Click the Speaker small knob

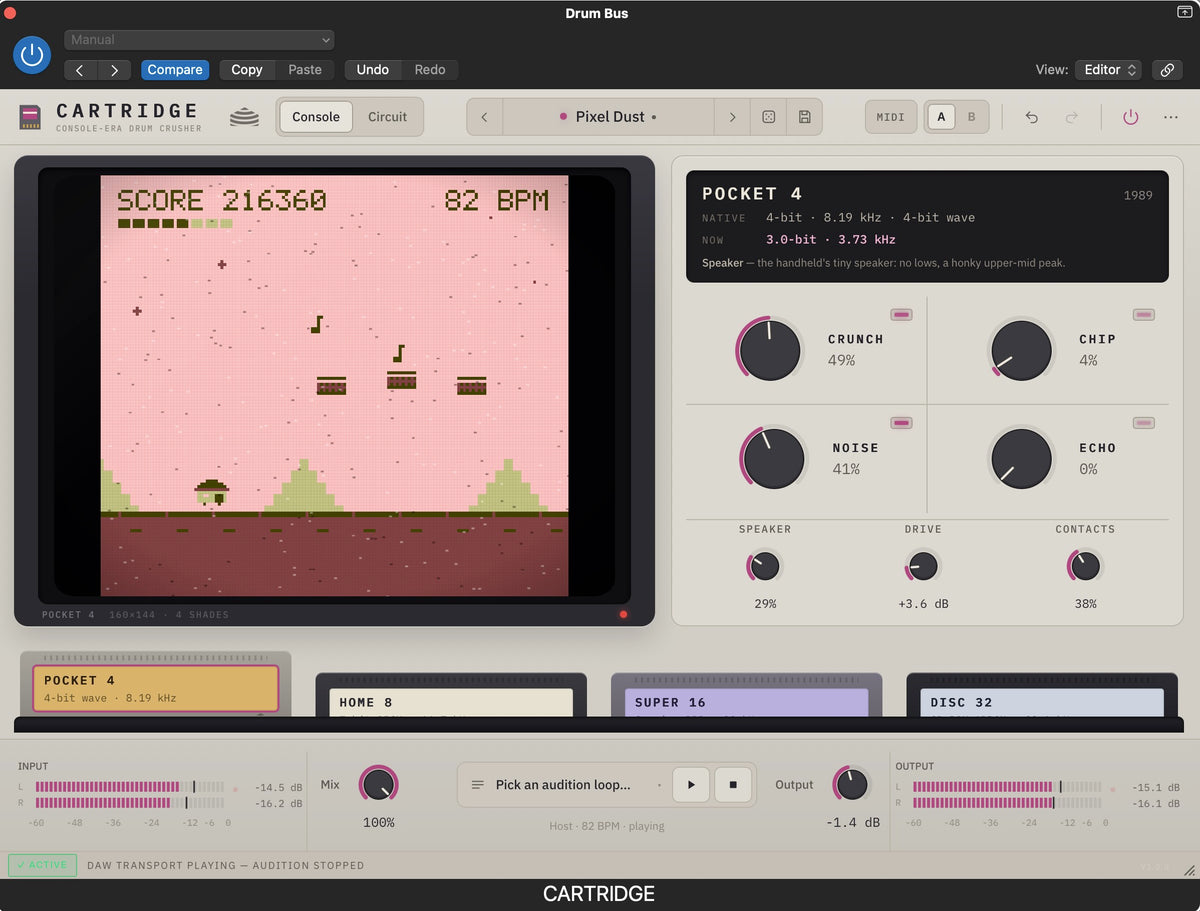point(765,567)
